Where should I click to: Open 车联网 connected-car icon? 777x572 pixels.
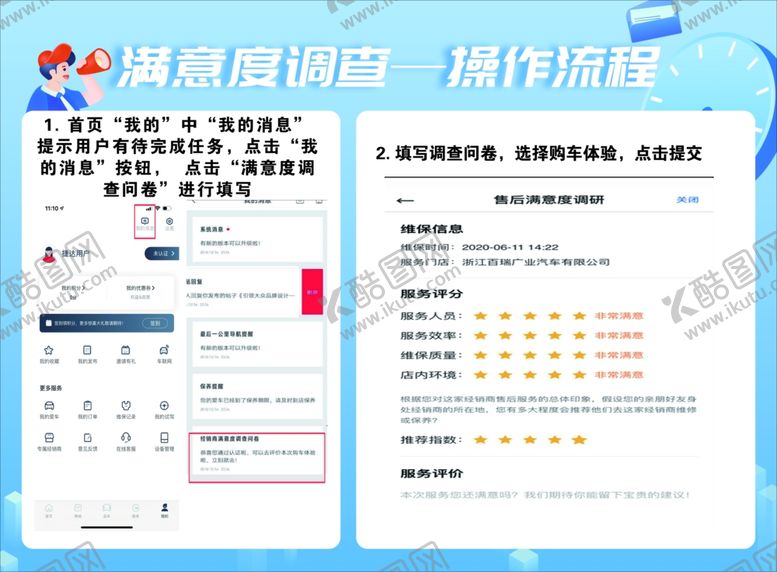(x=164, y=350)
